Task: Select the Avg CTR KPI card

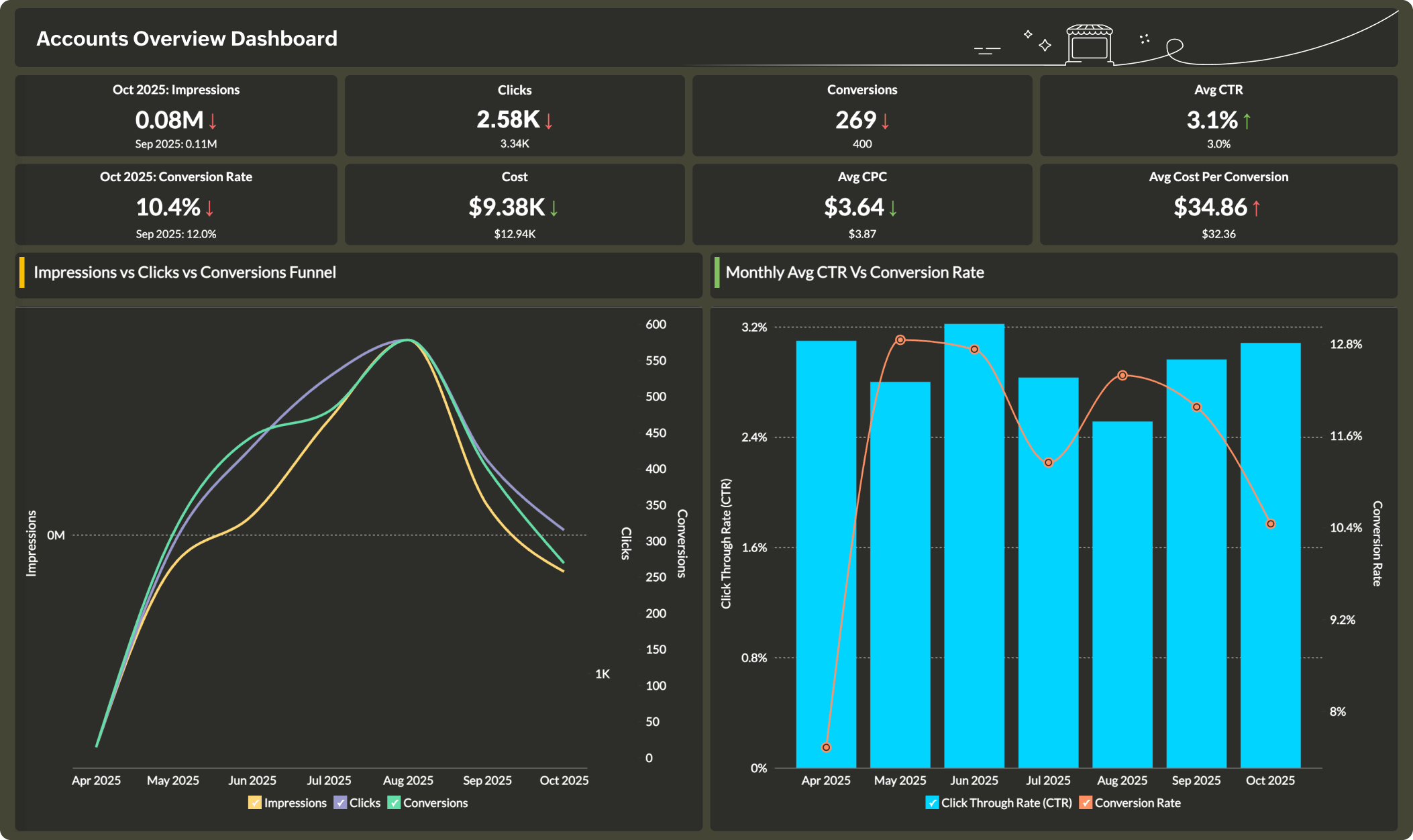Action: pos(1219,116)
